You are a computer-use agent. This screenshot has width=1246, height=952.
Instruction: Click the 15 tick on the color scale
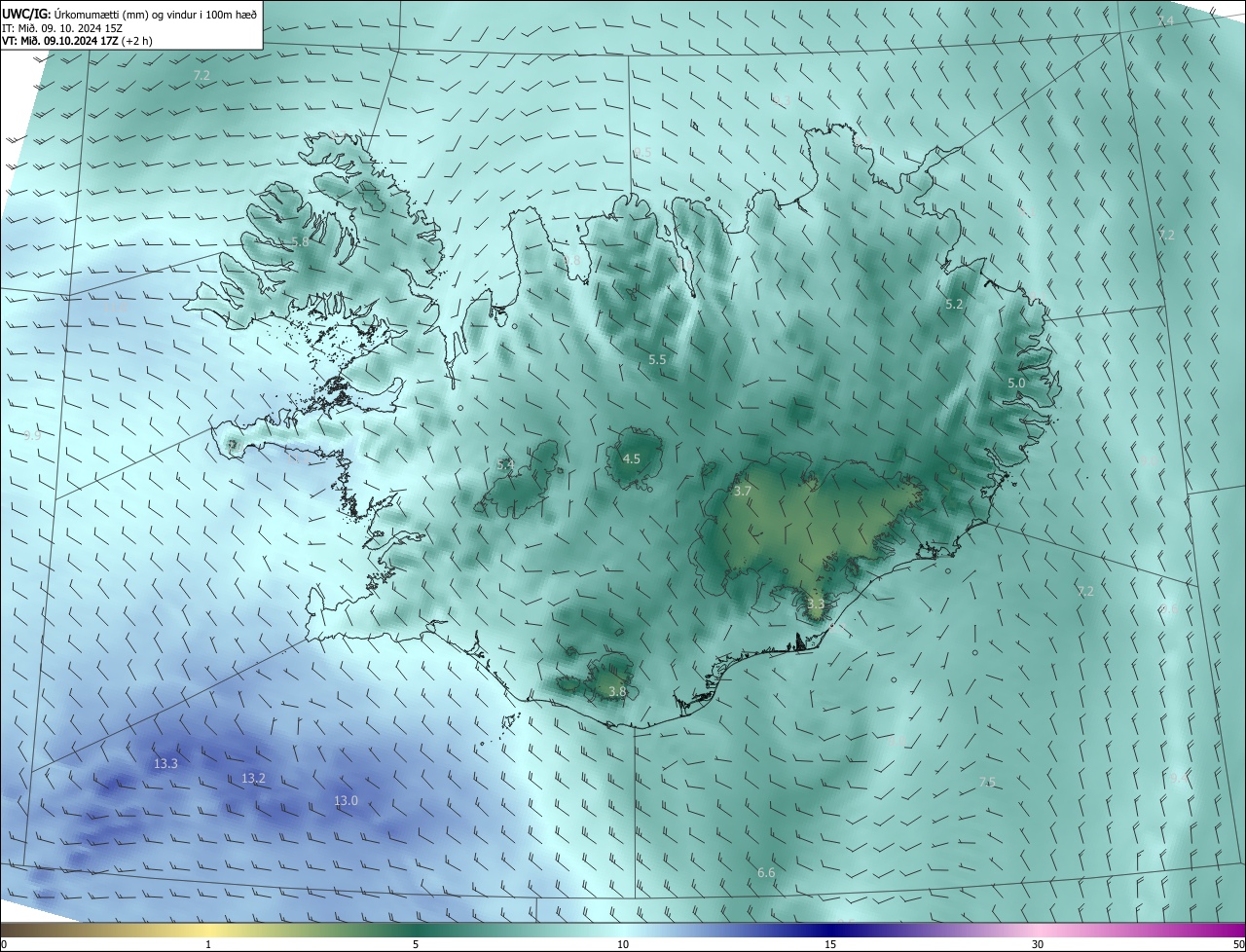(x=830, y=945)
